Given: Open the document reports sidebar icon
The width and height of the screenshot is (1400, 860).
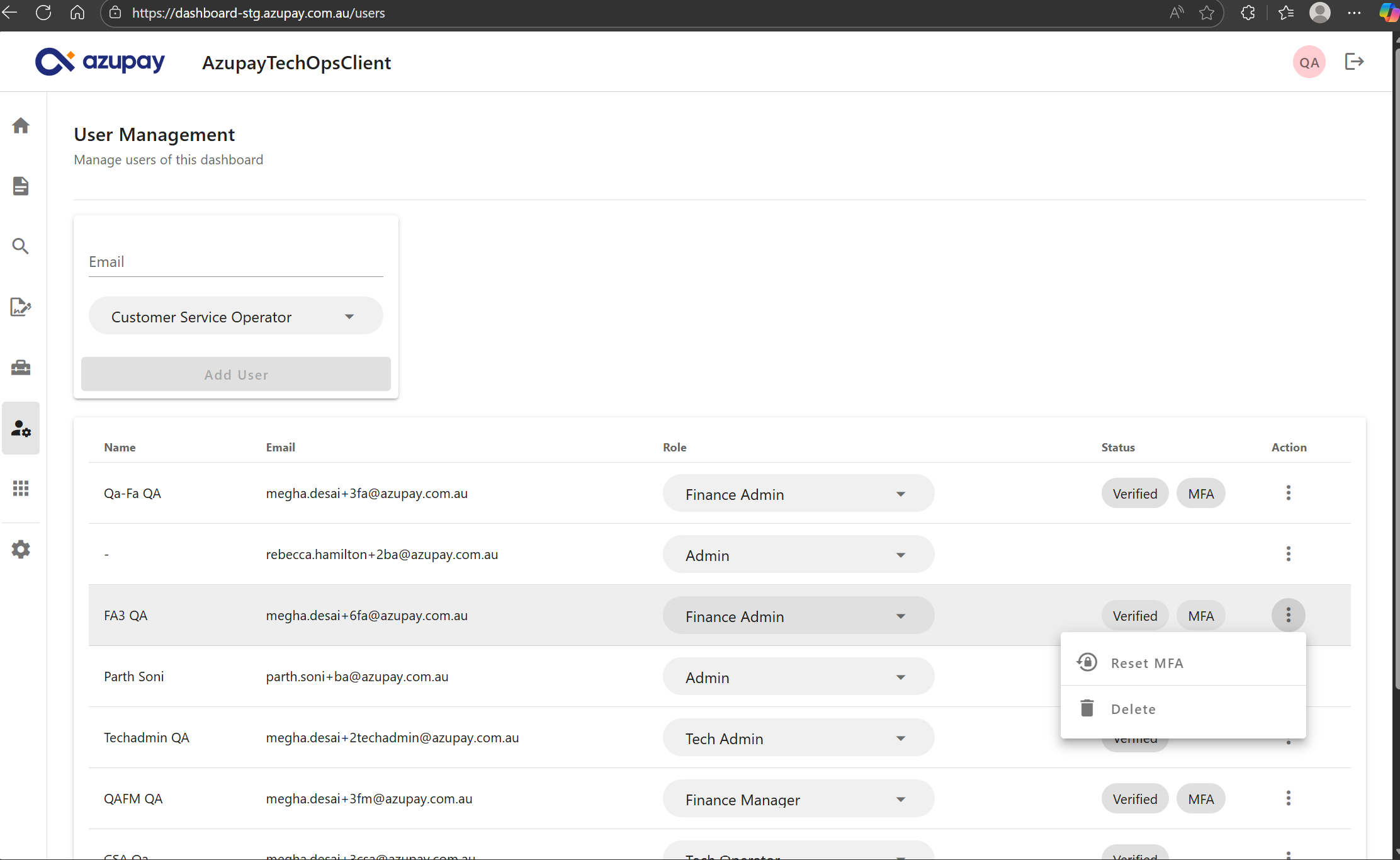Looking at the screenshot, I should coord(21,186).
